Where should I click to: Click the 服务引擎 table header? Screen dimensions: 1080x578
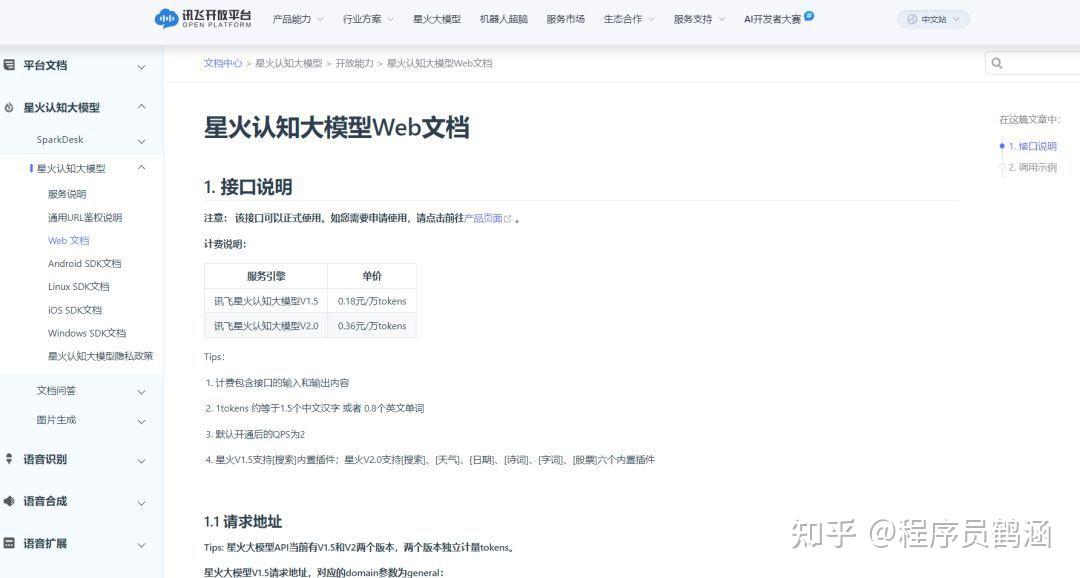(266, 276)
